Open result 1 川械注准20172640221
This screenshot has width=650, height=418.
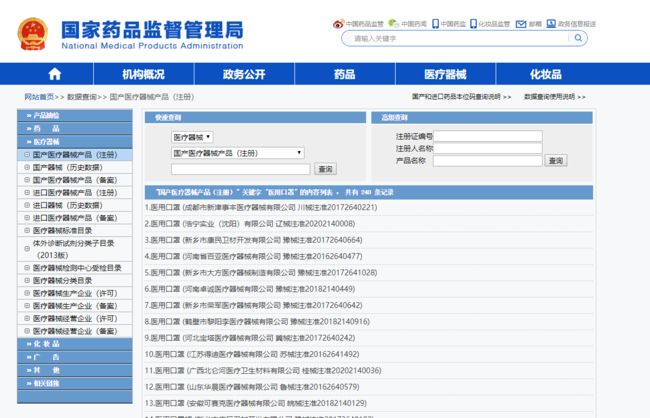point(261,207)
